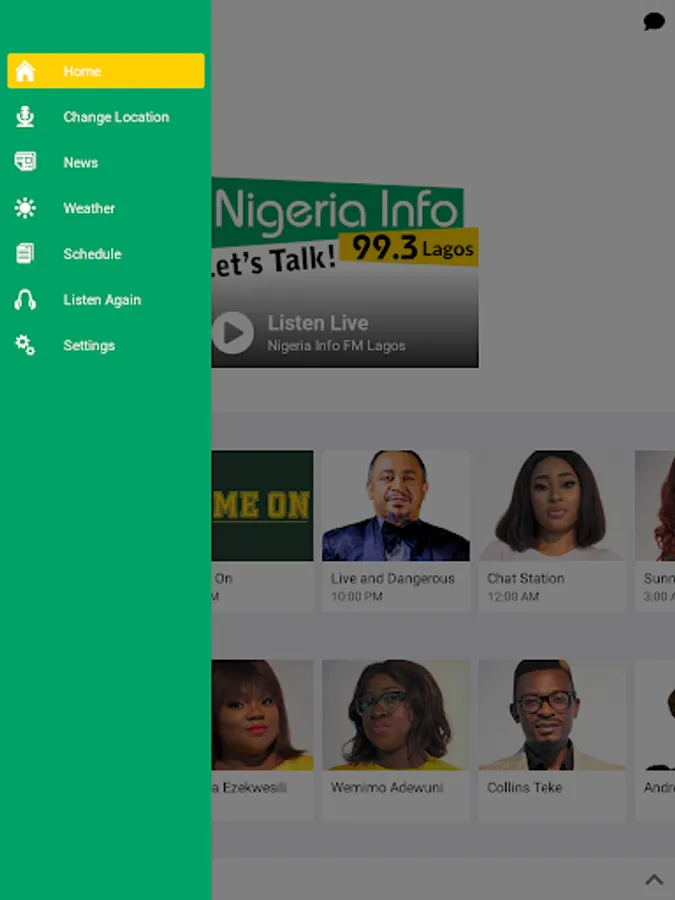Click the Schedule document icon

click(x=25, y=253)
